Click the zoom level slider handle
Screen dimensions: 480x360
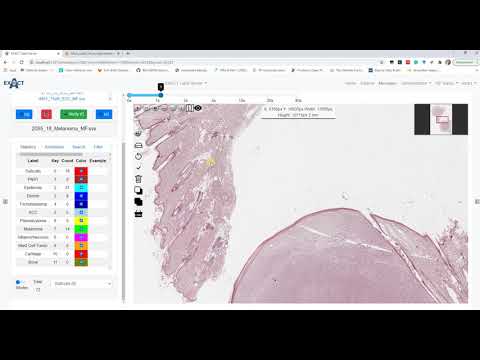click(161, 95)
